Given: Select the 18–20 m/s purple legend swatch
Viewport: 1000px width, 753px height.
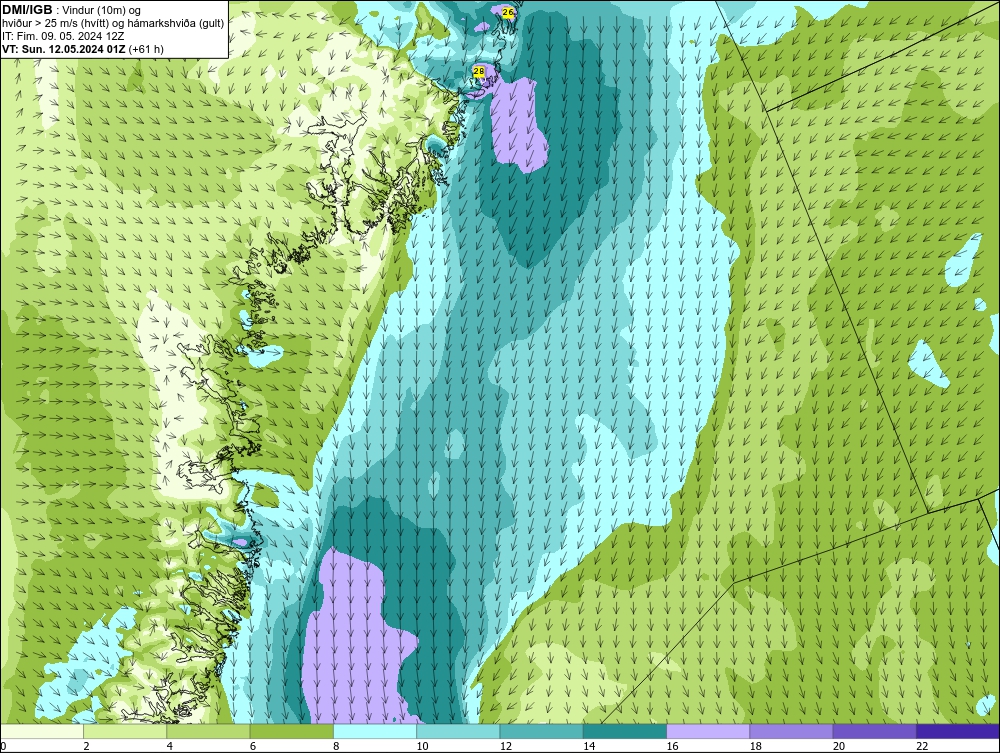Looking at the screenshot, I should (x=791, y=731).
